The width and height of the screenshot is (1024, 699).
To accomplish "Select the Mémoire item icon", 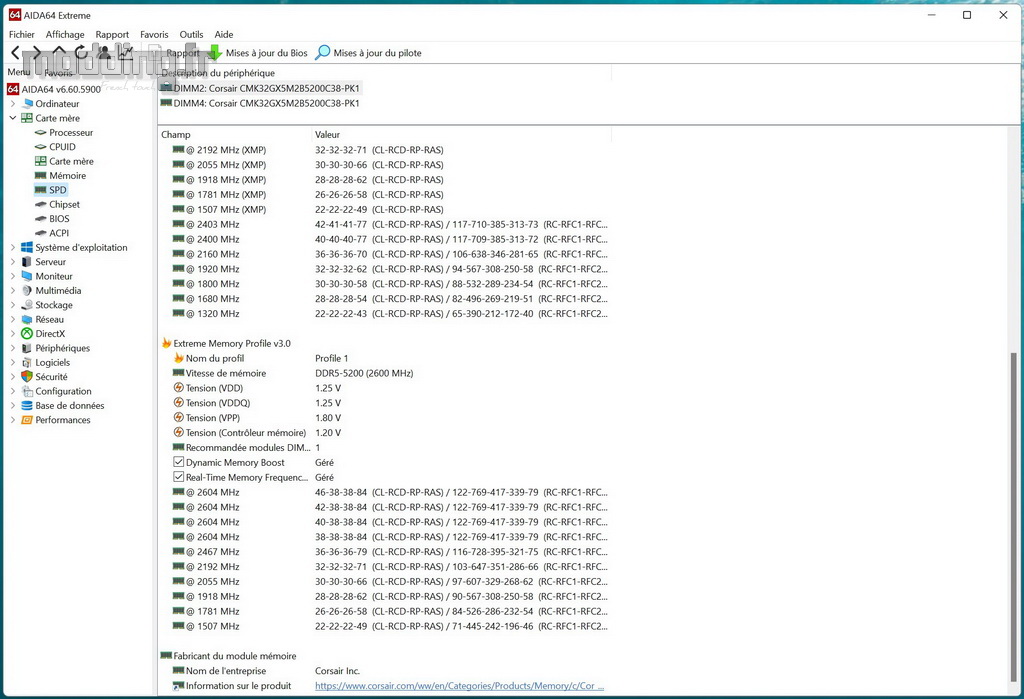I will [x=40, y=175].
